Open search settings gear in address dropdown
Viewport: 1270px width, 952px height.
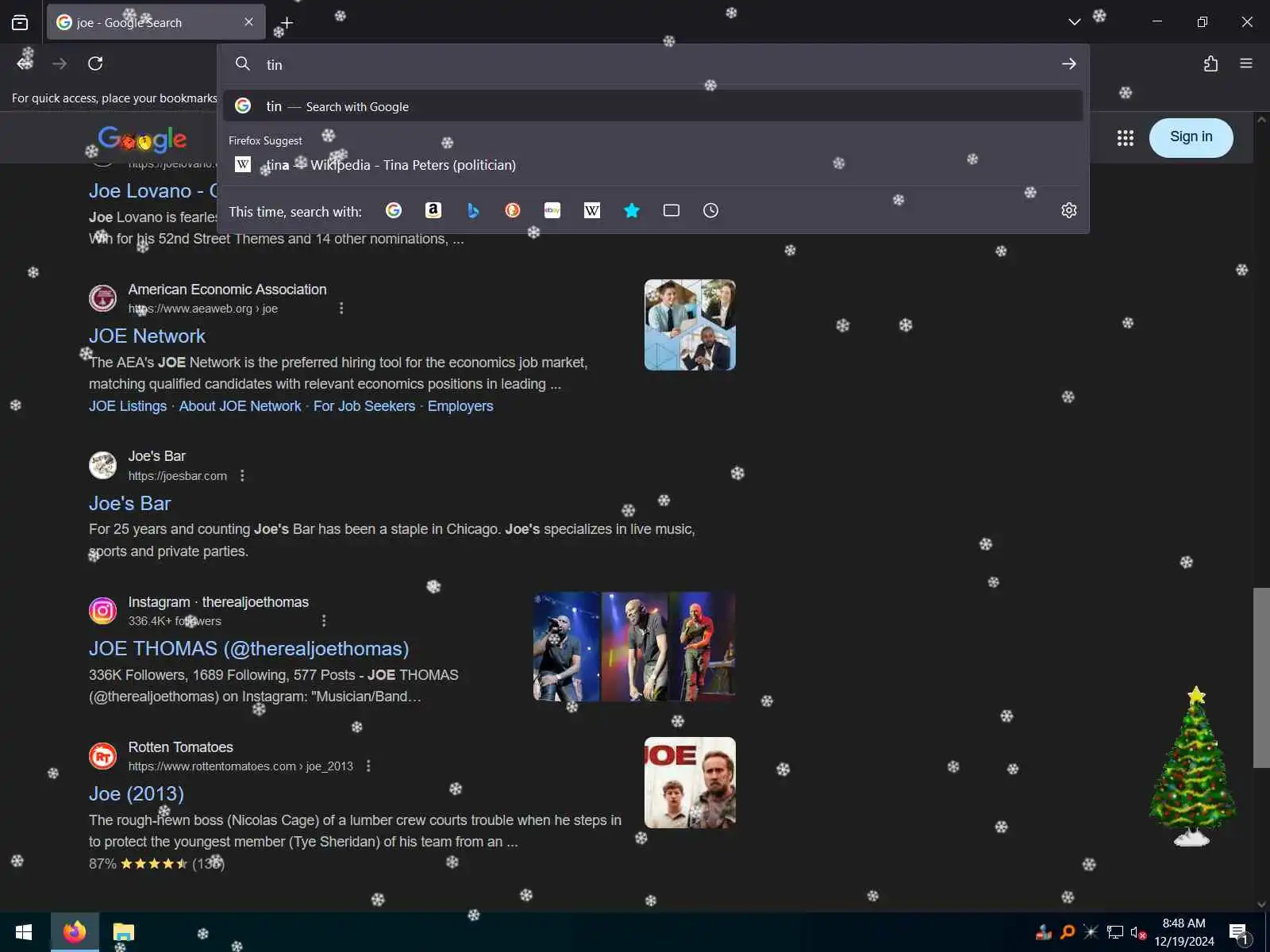[x=1069, y=210]
